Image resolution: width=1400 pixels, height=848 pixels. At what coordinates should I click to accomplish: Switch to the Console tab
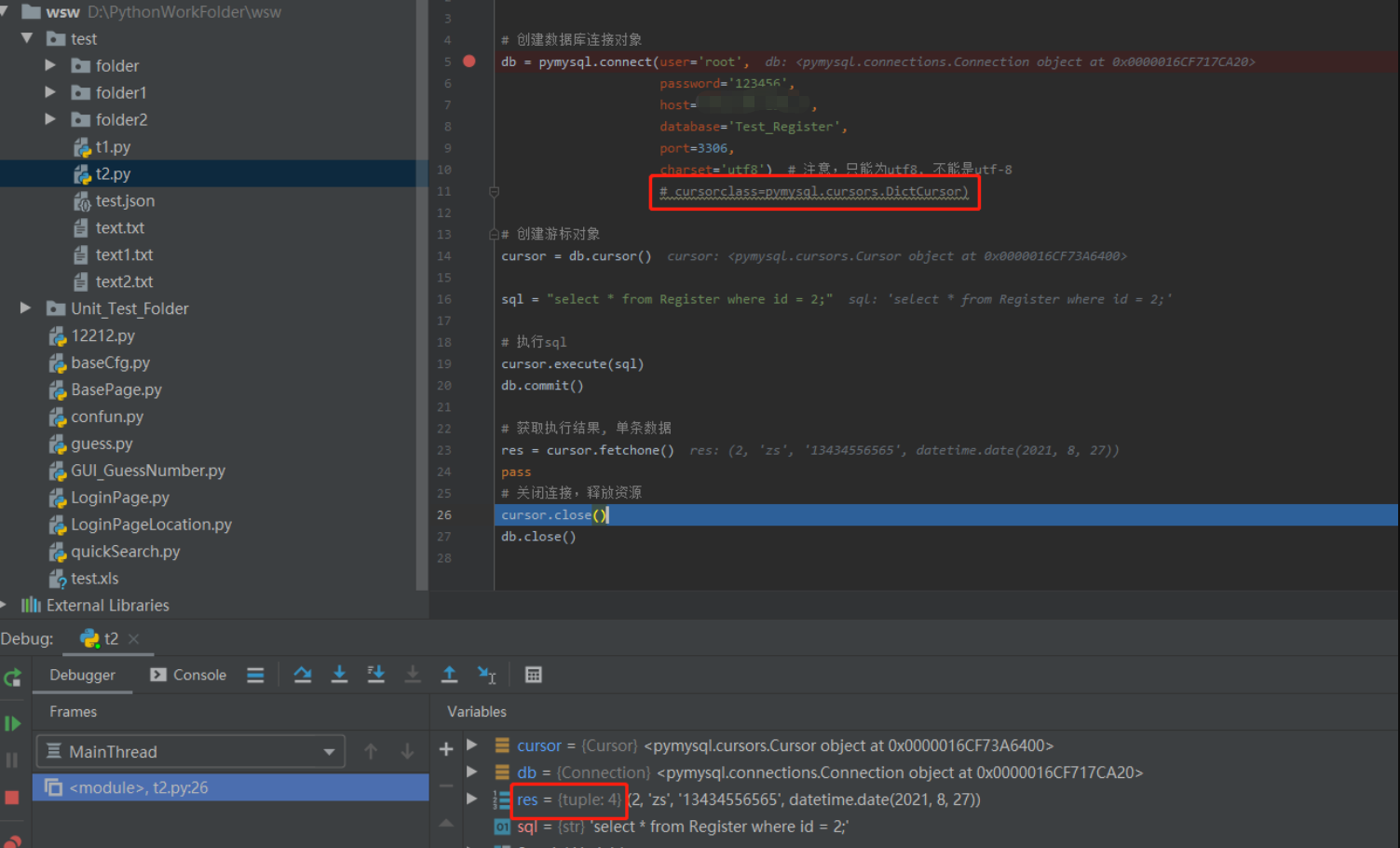point(189,675)
